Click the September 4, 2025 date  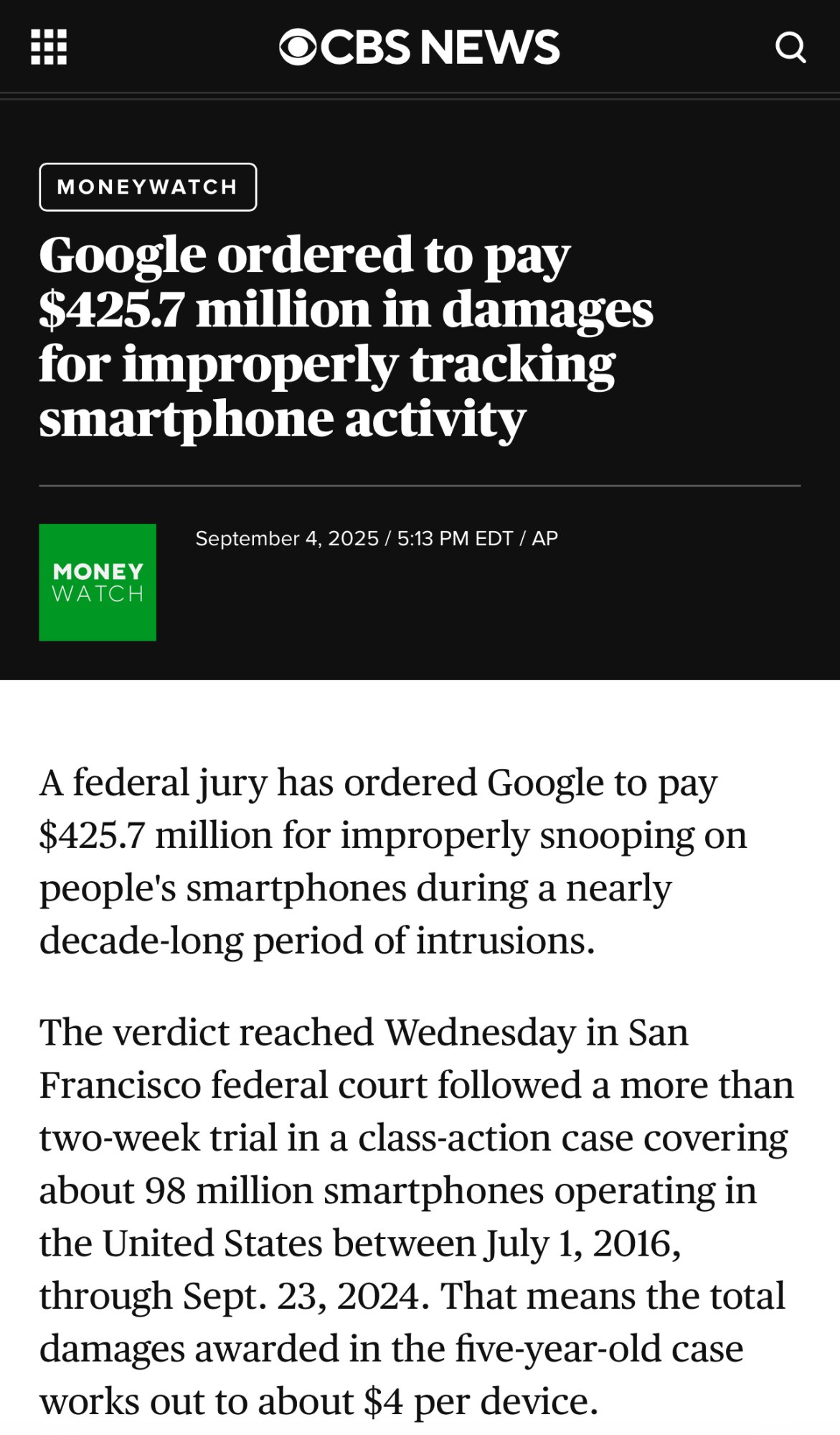pyautogui.click(x=286, y=539)
